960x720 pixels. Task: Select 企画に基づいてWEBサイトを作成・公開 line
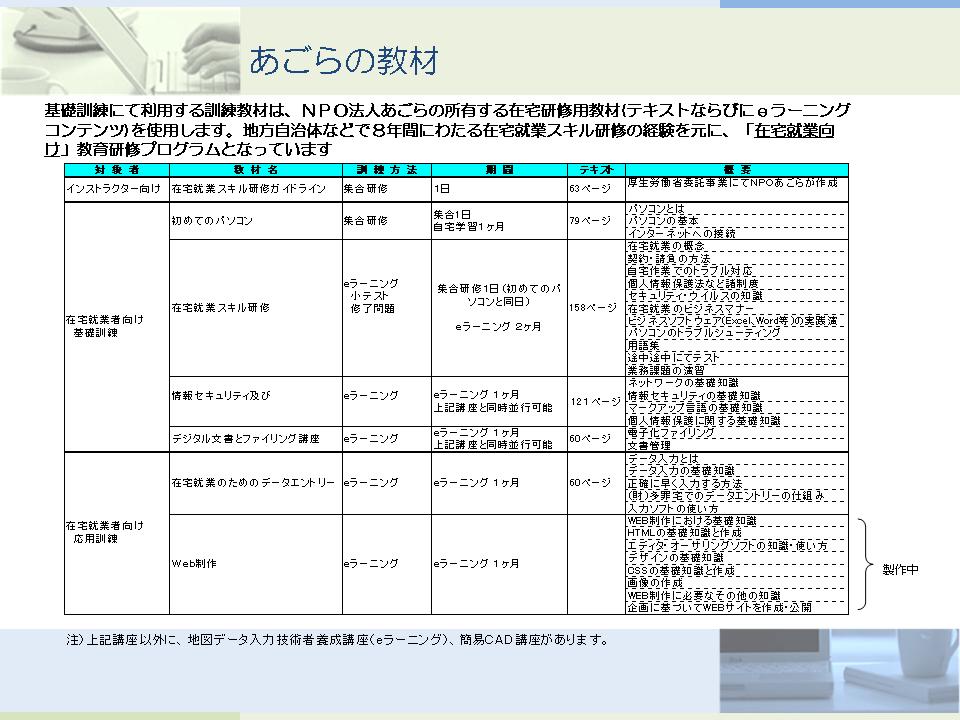click(x=719, y=607)
